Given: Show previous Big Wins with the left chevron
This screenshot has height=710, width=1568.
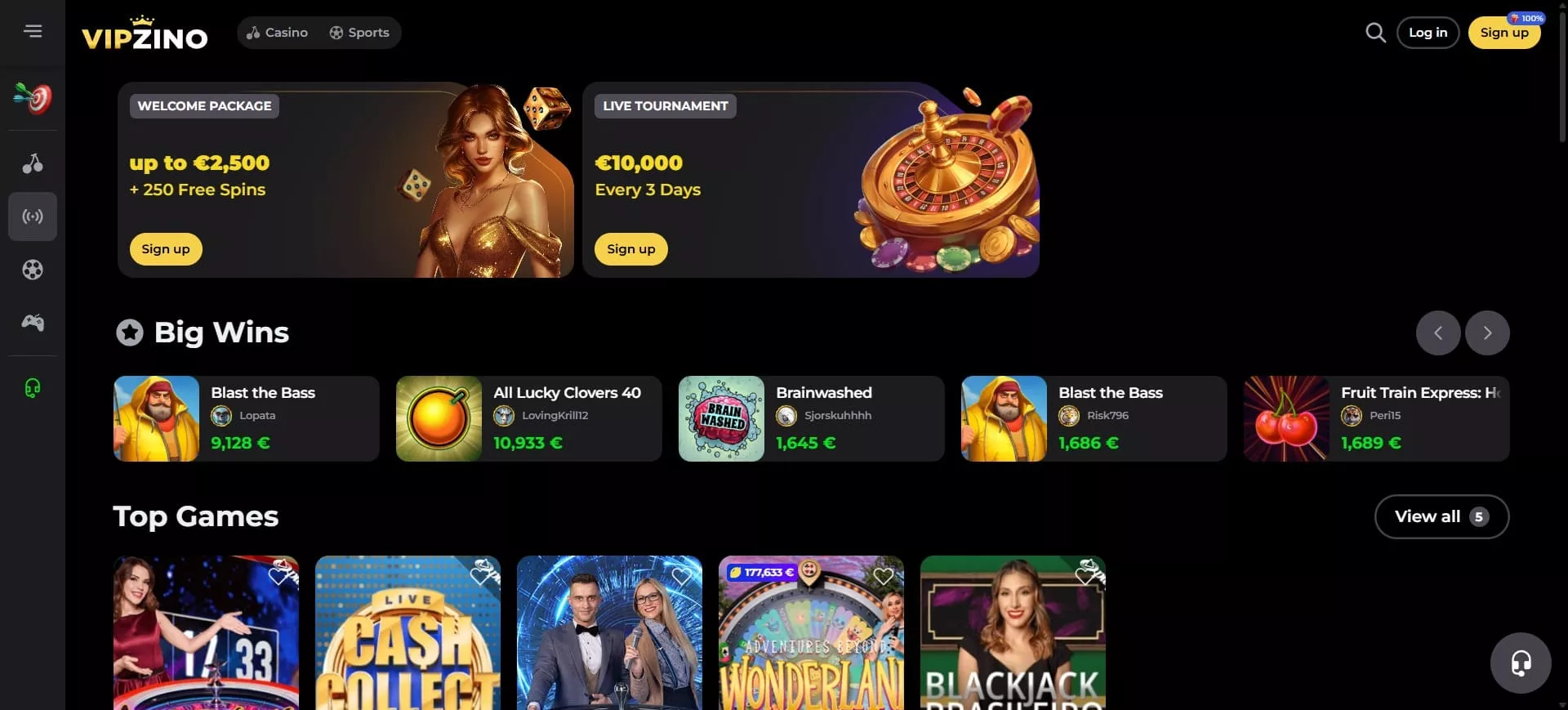Looking at the screenshot, I should click(x=1438, y=333).
